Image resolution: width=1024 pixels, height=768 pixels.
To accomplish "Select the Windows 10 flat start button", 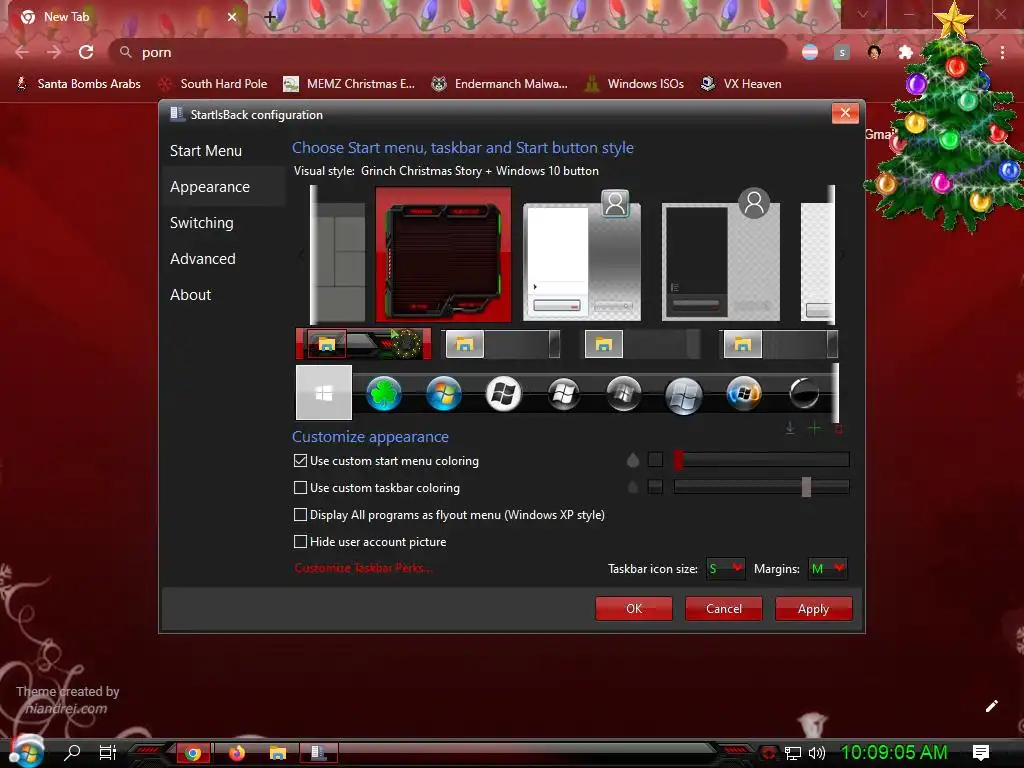I will (x=324, y=392).
